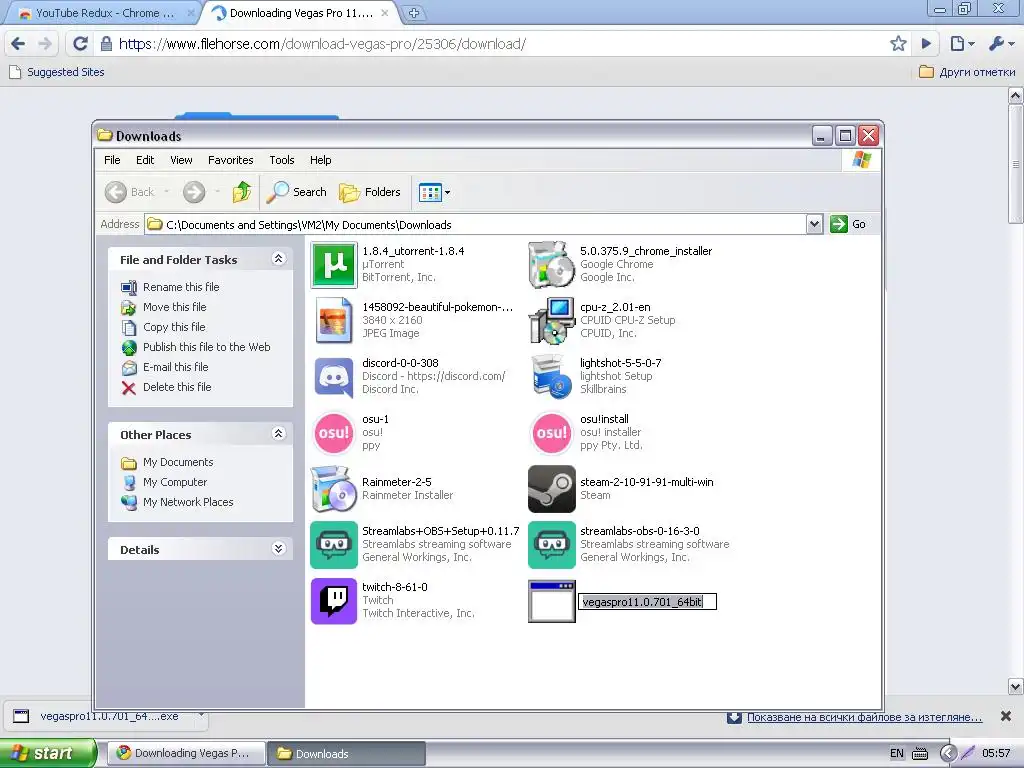Click the Explorer Forward arrow button
Image resolution: width=1024 pixels, height=768 pixels.
tap(194, 192)
